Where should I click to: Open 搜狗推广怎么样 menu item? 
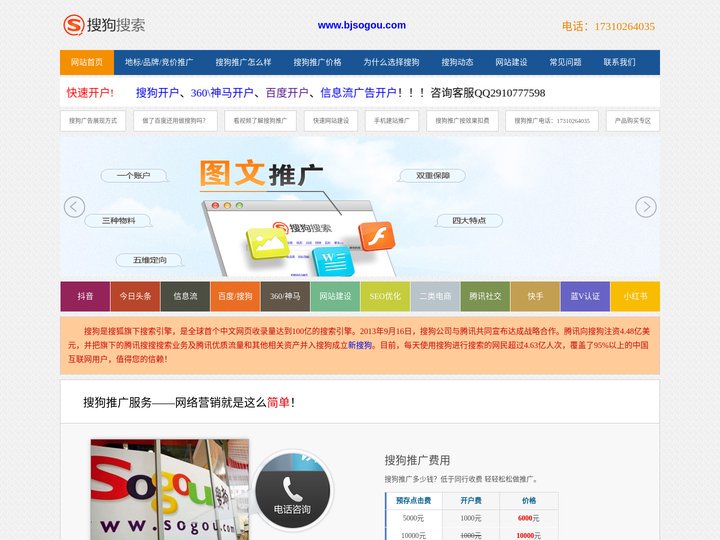243,62
